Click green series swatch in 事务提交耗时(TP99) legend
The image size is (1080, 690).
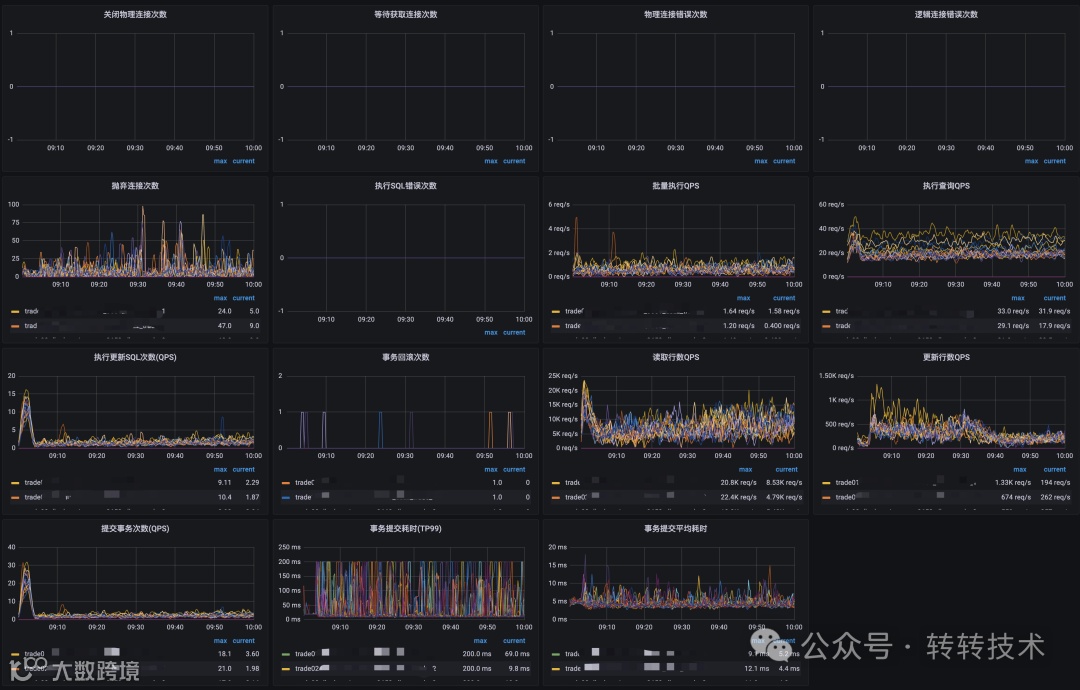(286, 654)
